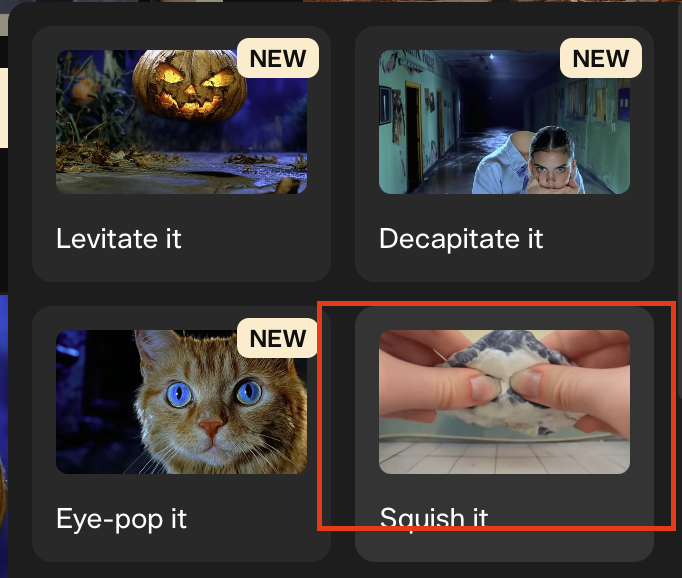682x578 pixels.
Task: Click the NEW badge on Levitate it
Action: 278,58
